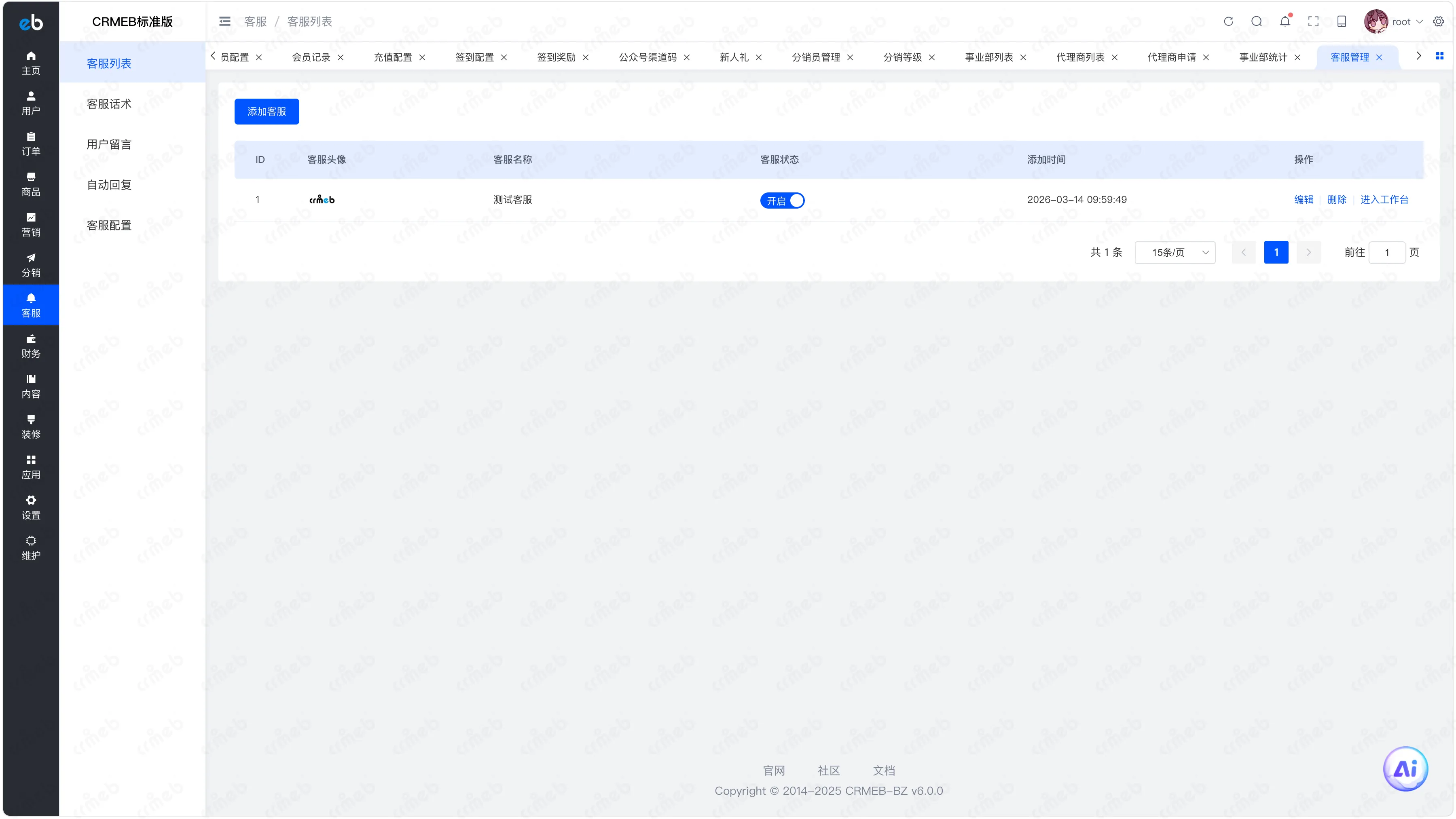The height and width of the screenshot is (819, 1456).
Task: Select 用户留言 in the side menu
Action: click(x=132, y=144)
